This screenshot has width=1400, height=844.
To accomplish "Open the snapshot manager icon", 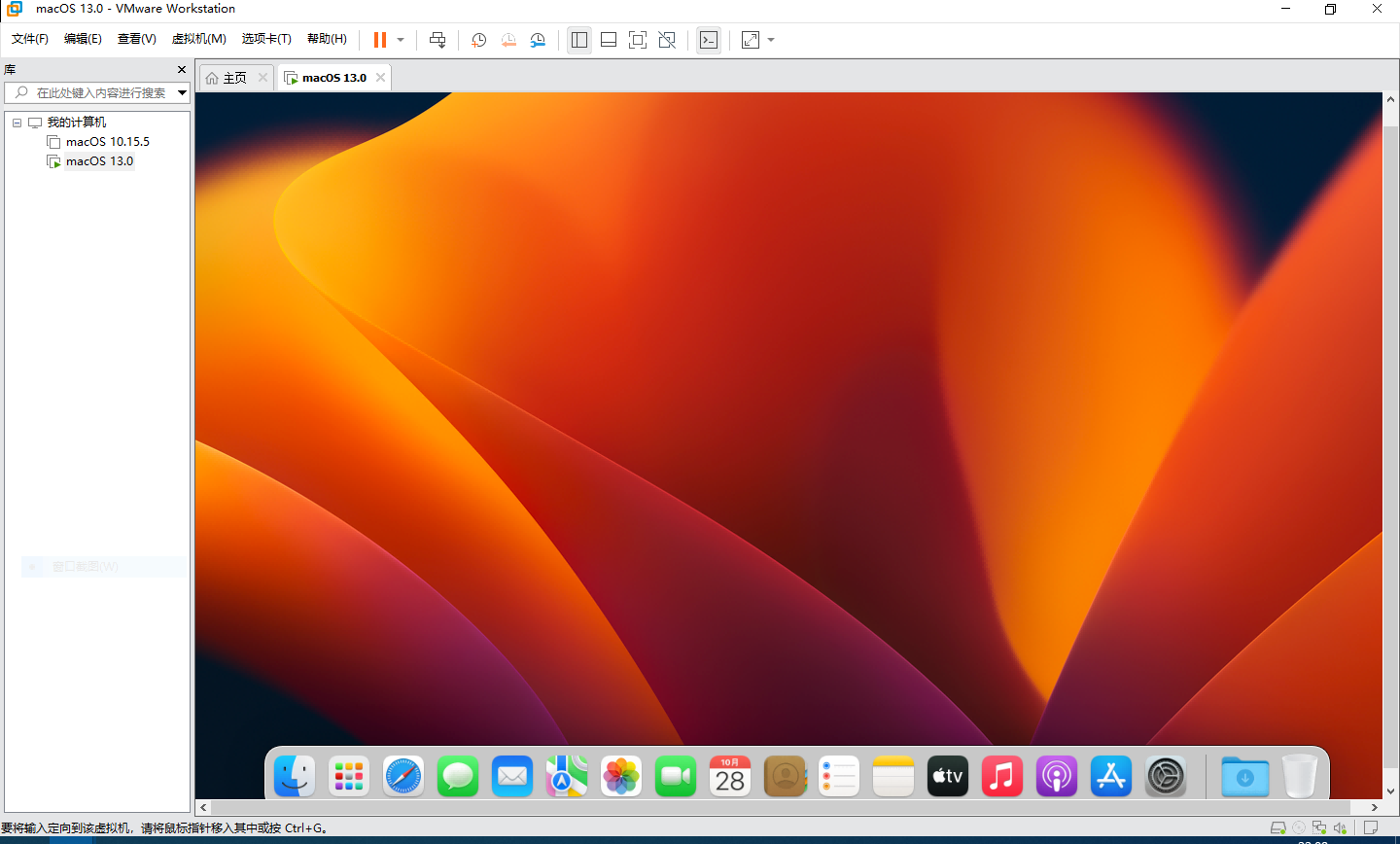I will coord(538,40).
